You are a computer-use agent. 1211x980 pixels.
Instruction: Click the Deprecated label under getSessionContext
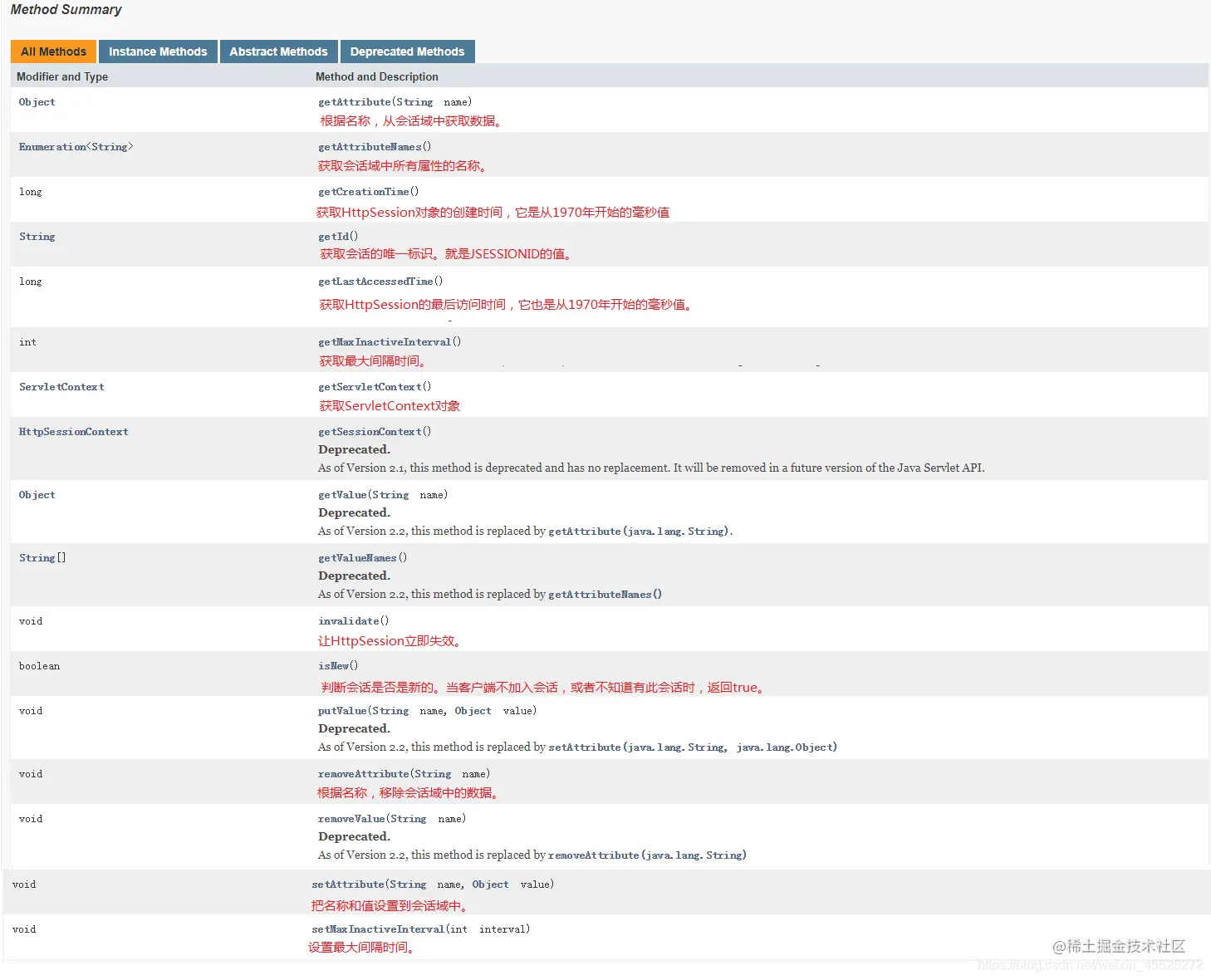click(354, 450)
